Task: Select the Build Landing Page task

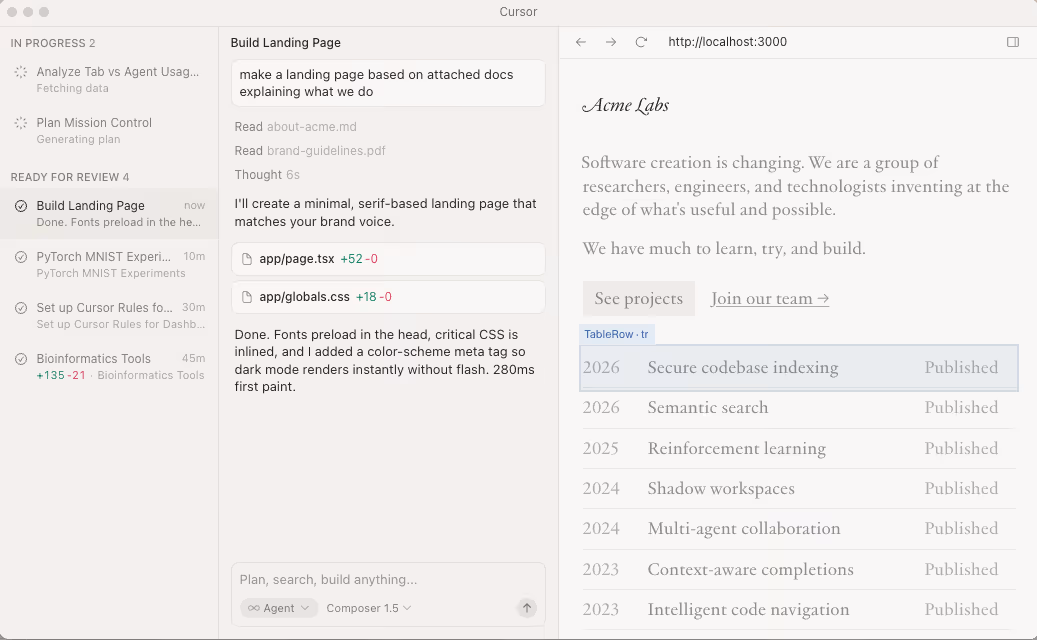Action: point(109,213)
